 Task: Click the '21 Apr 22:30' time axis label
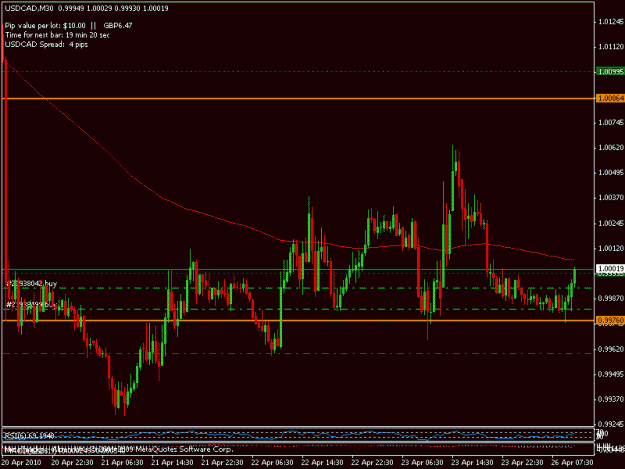pos(222,463)
